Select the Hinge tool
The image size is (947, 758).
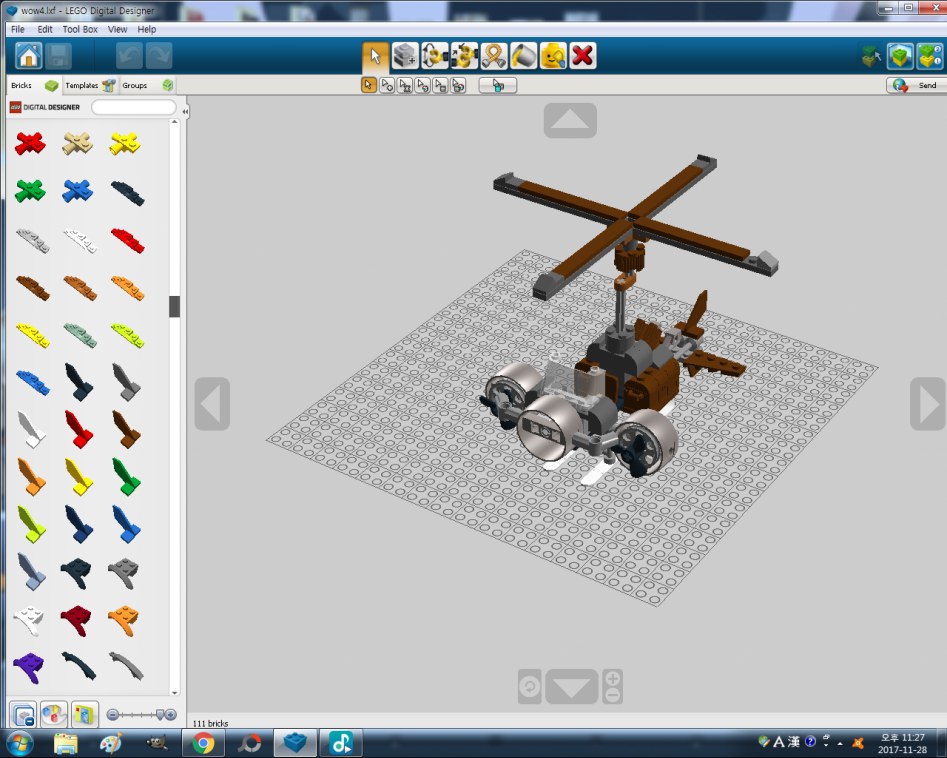(x=435, y=56)
